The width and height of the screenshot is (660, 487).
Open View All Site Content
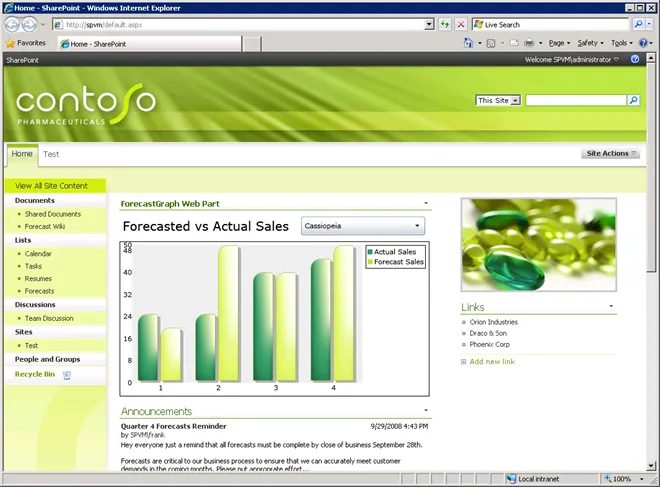pyautogui.click(x=52, y=186)
